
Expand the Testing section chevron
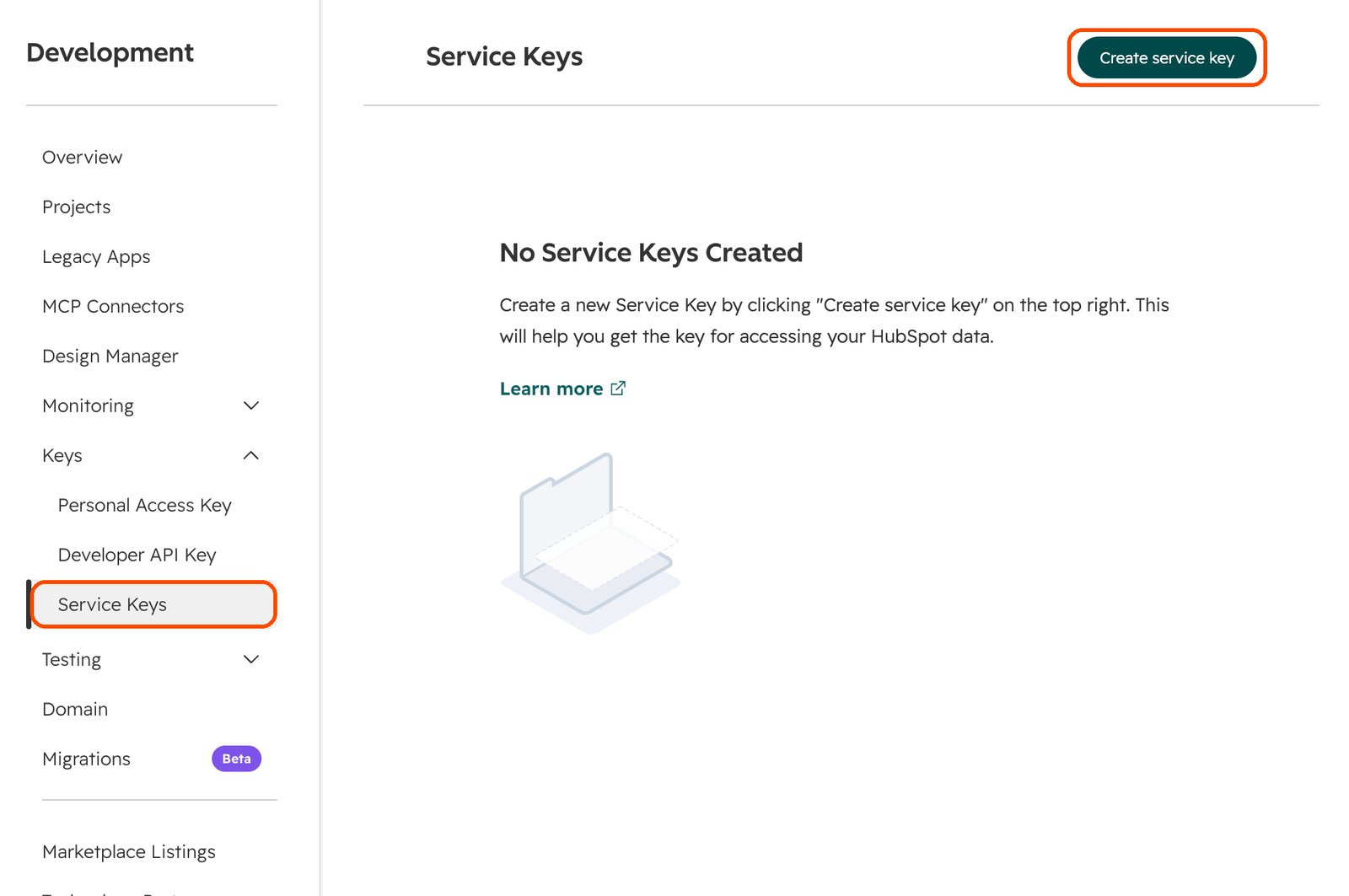(251, 659)
